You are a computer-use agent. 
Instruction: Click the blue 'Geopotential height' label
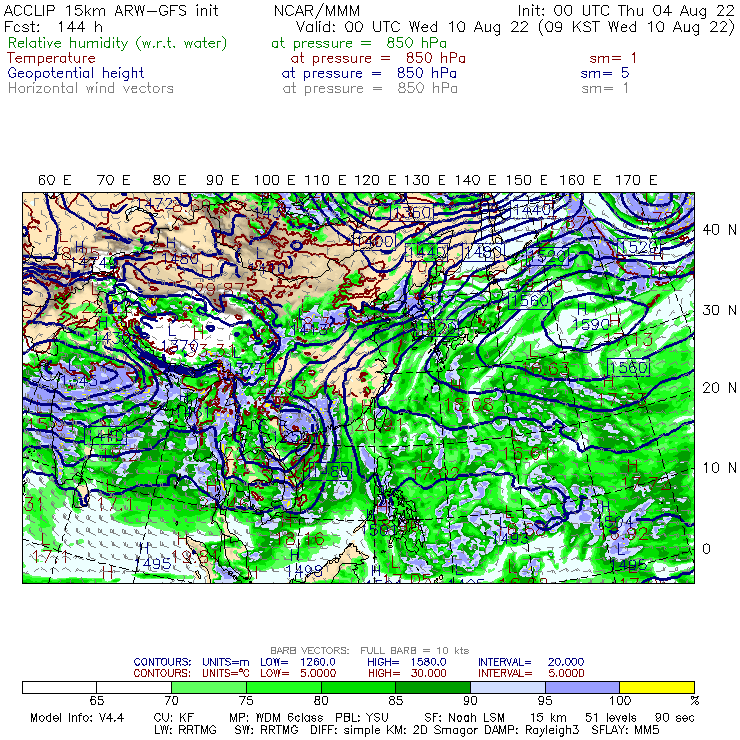point(76,73)
